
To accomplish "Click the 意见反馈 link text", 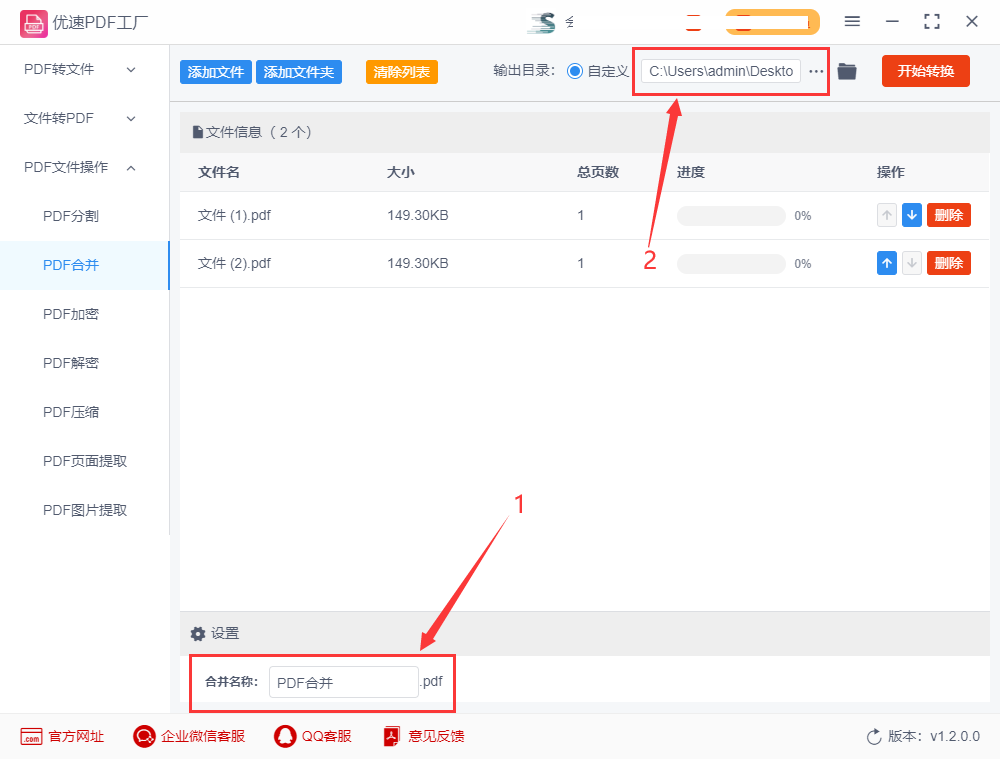I will [x=436, y=736].
